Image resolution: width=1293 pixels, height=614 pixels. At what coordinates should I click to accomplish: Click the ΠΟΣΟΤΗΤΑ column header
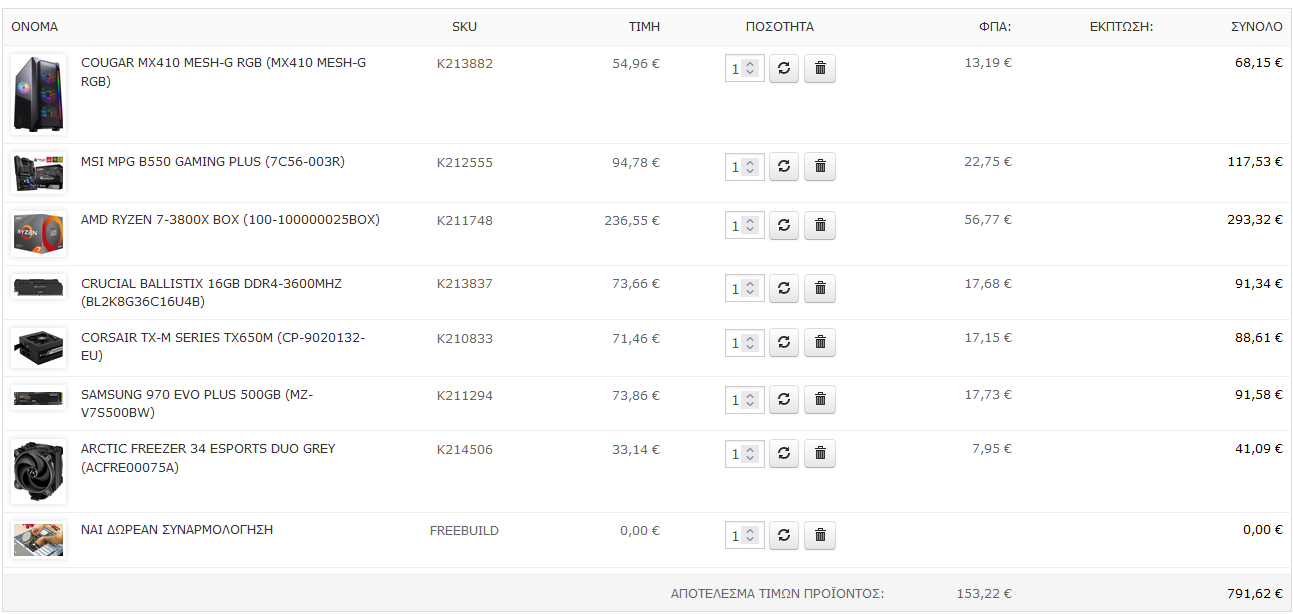780,27
